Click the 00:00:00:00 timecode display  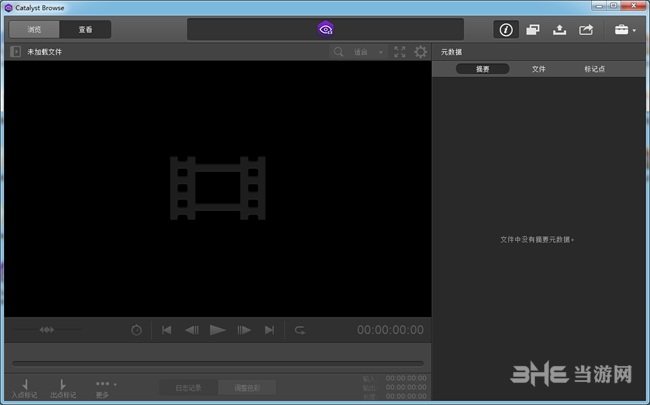click(x=390, y=330)
